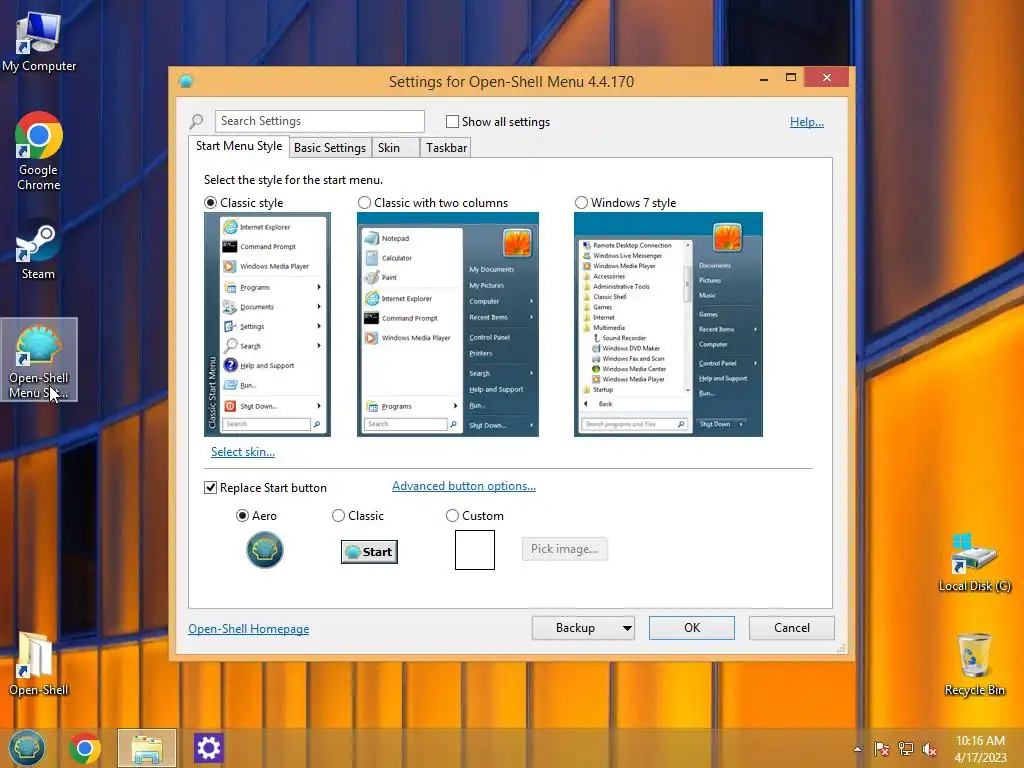Click the shell Start button on taskbar

27,748
